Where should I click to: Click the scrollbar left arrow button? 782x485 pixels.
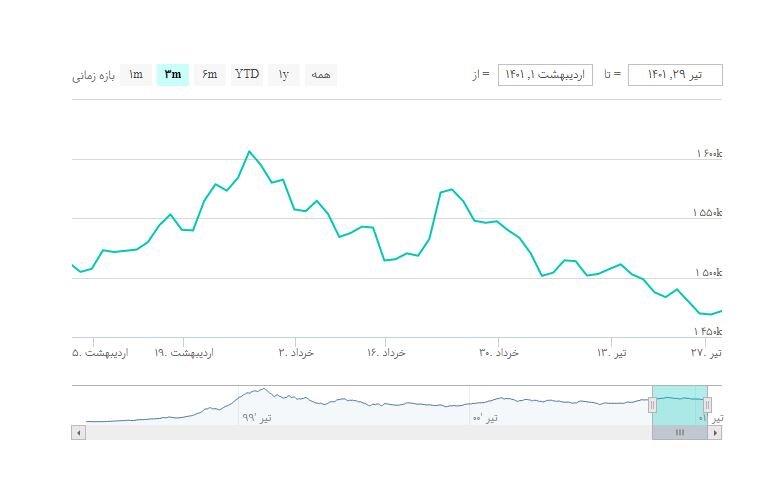tap(78, 433)
